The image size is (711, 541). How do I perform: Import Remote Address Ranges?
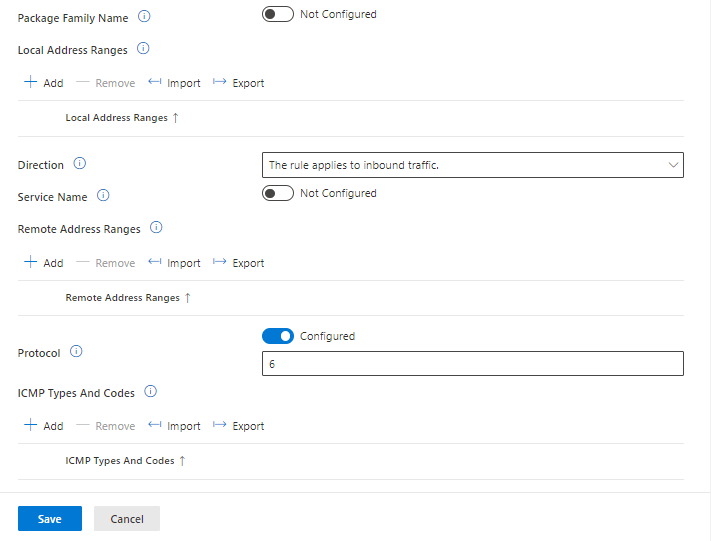[x=174, y=263]
